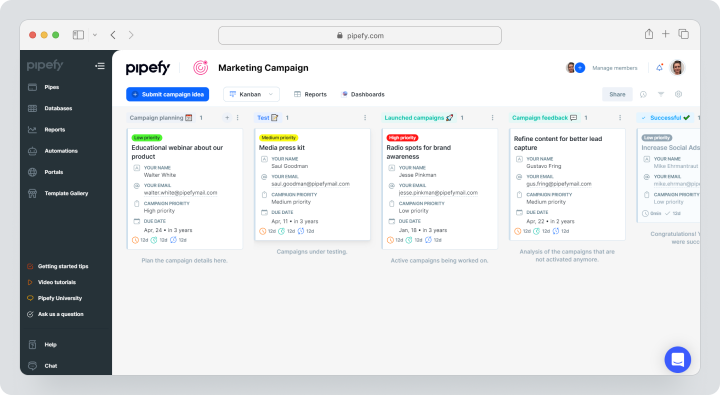
Task: Click the Databases sidebar icon
Action: [x=32, y=108]
